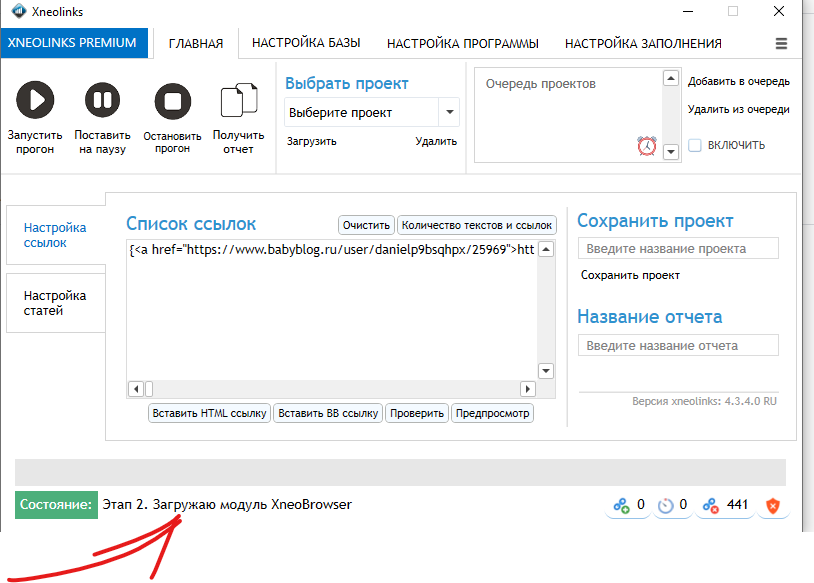The image size is (814, 583).
Task: Open НАСТРОЙКА ПРОГРАММЫ tab
Action: coord(463,44)
